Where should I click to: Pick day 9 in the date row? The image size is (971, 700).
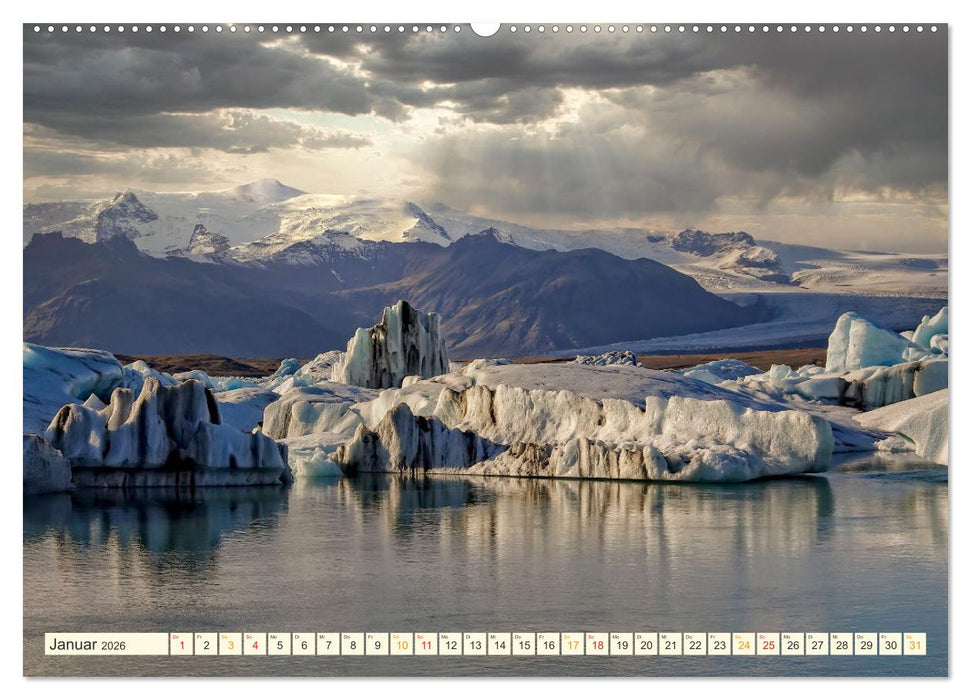click(377, 645)
